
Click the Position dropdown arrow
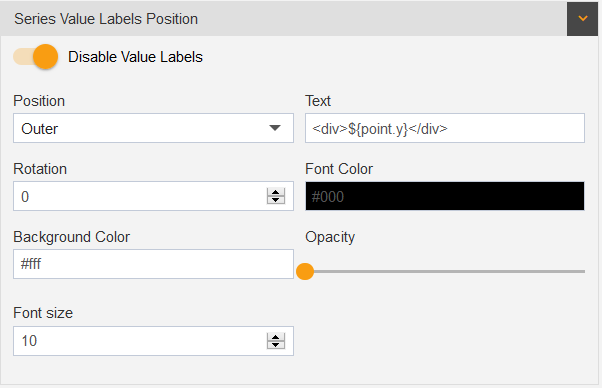click(x=275, y=128)
